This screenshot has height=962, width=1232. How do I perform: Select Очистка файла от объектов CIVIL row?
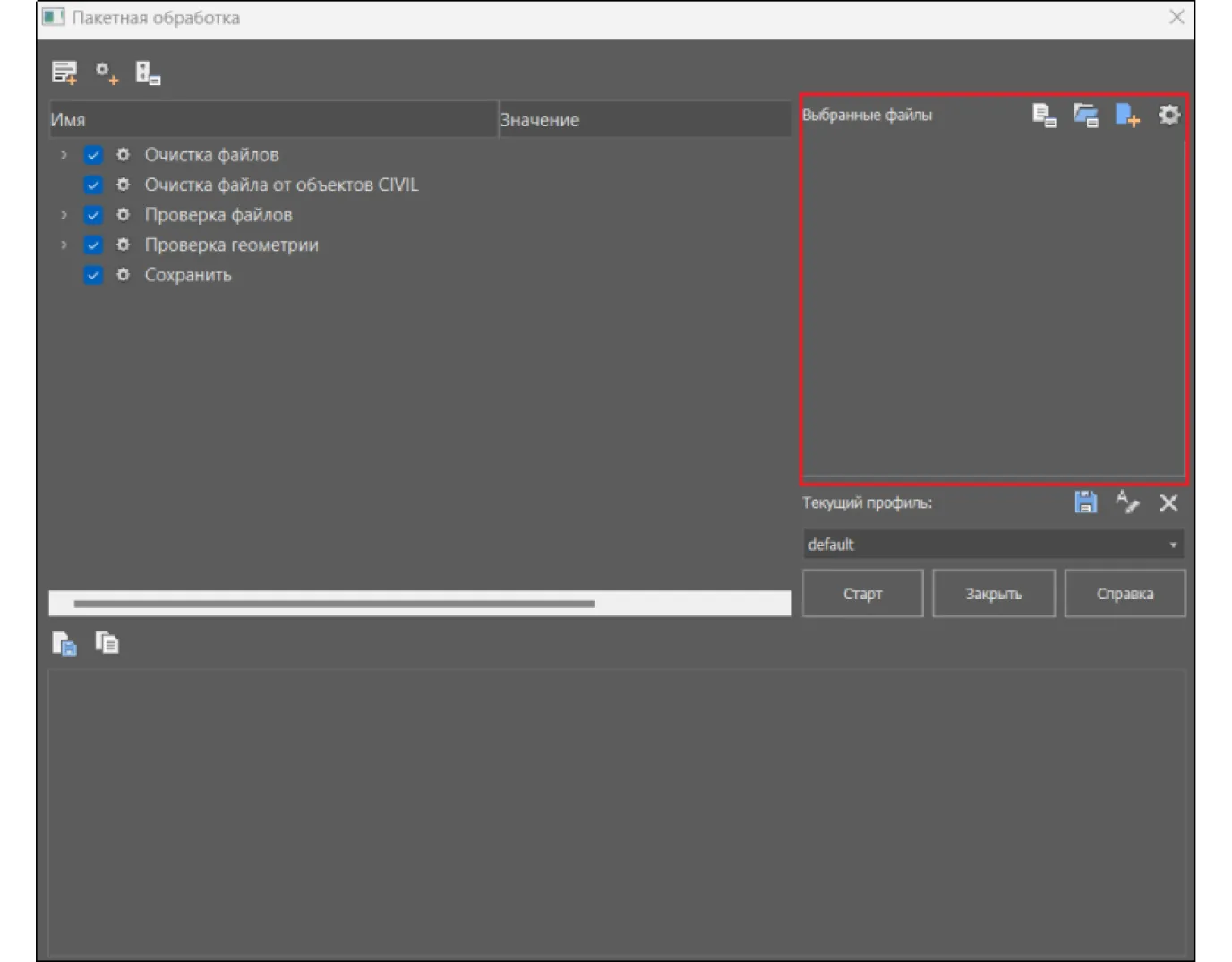pyautogui.click(x=281, y=185)
